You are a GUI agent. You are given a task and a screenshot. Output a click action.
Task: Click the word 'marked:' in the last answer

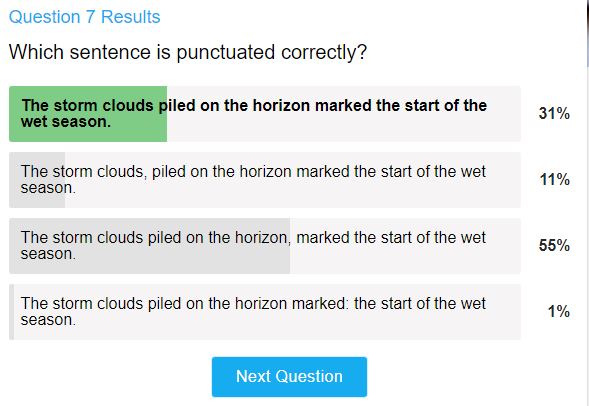[320, 303]
